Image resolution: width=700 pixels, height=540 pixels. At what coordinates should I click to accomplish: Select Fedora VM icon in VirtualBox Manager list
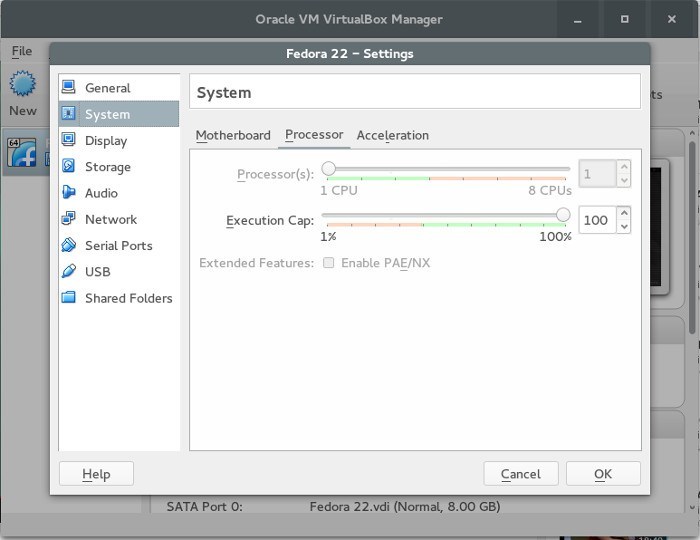coord(21,153)
